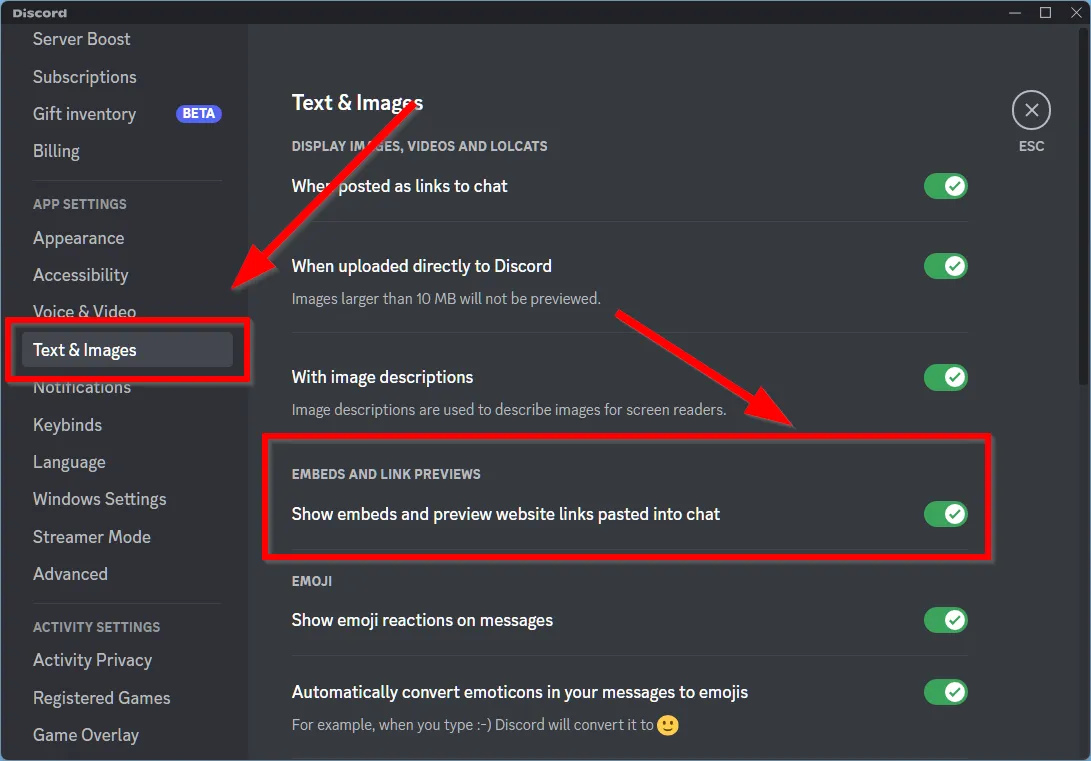
Task: Disable "Show emoji reactions on messages"
Action: [x=945, y=620]
